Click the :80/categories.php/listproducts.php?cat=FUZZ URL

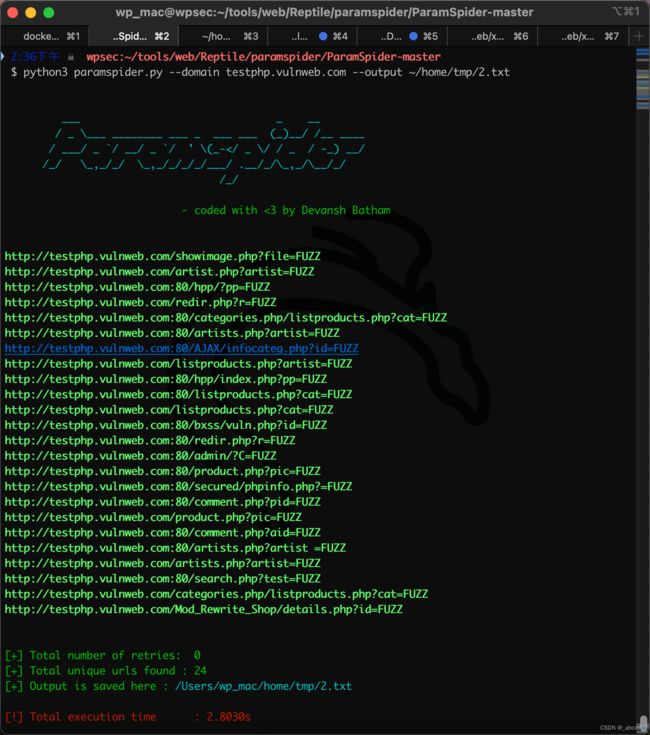pyautogui.click(x=225, y=318)
